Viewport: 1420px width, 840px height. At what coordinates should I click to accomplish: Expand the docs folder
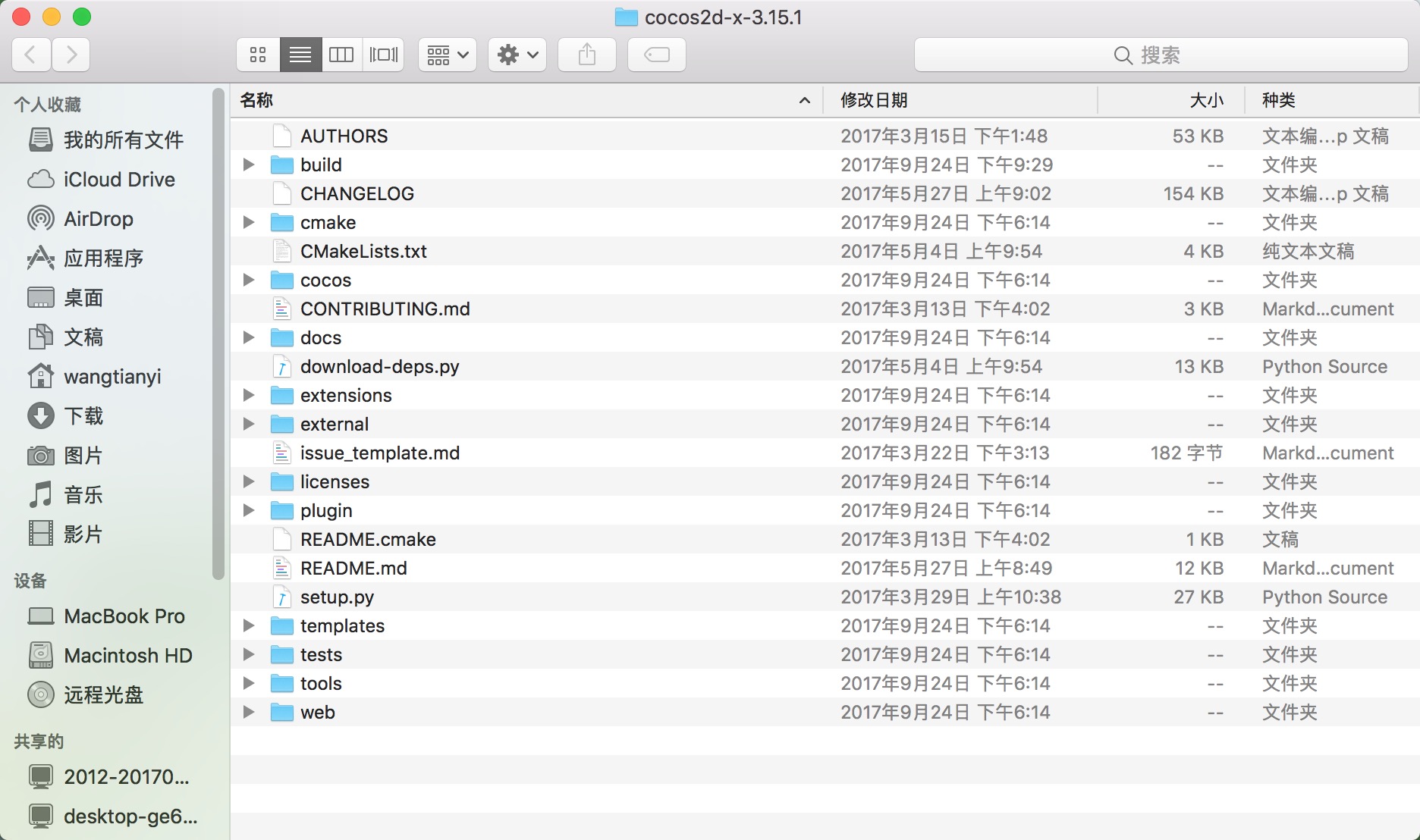coord(248,337)
